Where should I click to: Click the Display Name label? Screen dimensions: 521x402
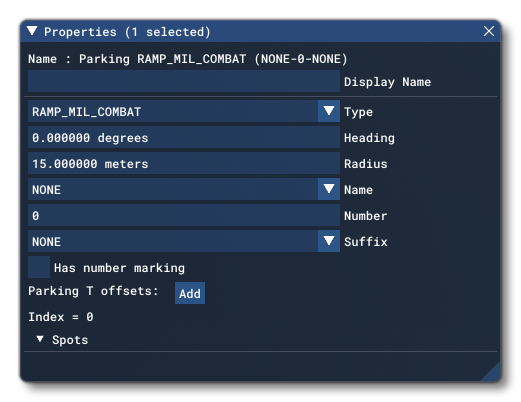point(387,82)
